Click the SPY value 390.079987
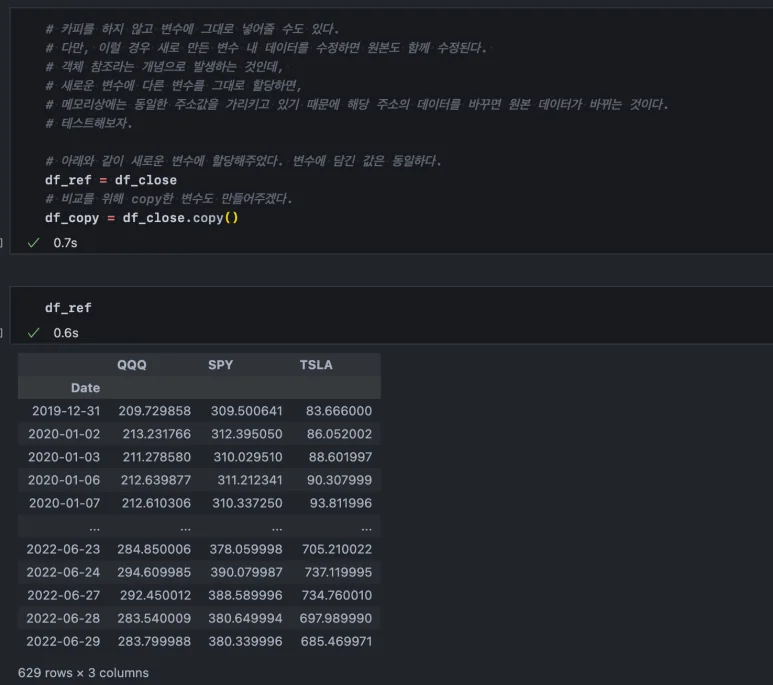Image resolution: width=773 pixels, height=685 pixels. tap(246, 572)
